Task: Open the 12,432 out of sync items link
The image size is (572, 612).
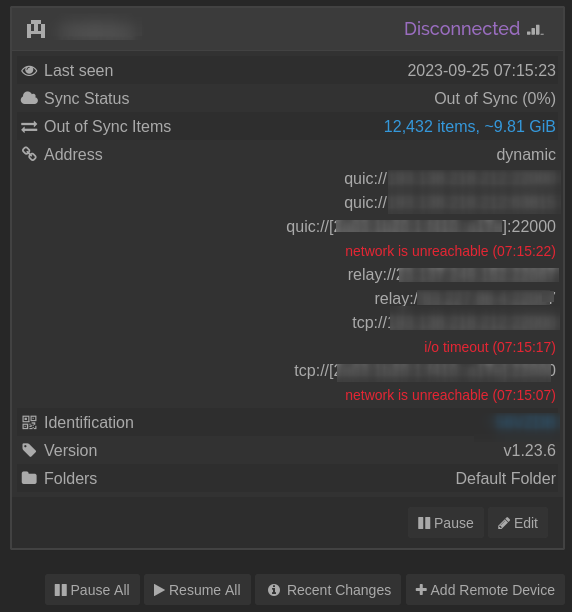Action: point(469,126)
